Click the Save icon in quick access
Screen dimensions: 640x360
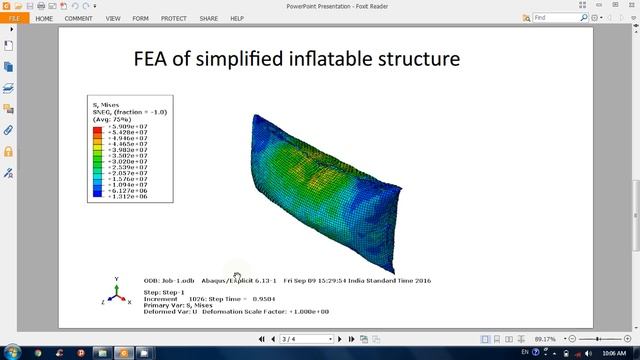coord(30,6)
